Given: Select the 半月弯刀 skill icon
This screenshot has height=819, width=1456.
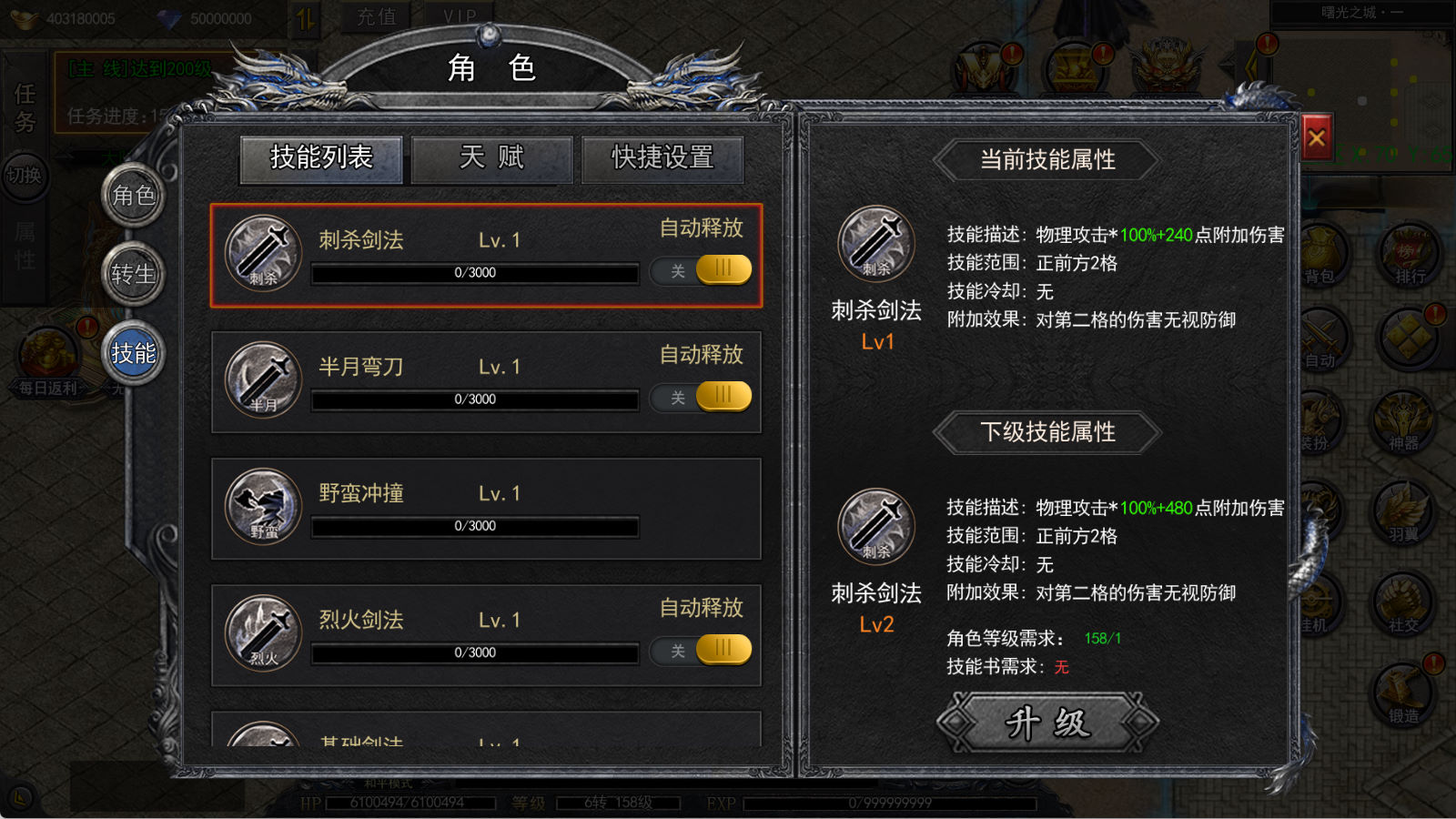Looking at the screenshot, I should [264, 379].
